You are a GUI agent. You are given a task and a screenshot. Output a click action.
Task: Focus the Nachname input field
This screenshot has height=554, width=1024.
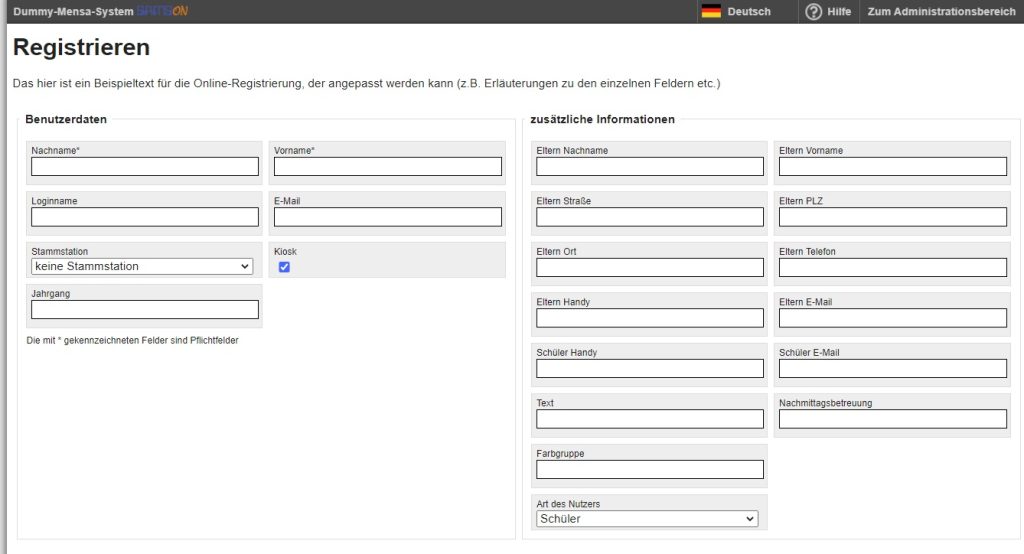click(x=145, y=167)
